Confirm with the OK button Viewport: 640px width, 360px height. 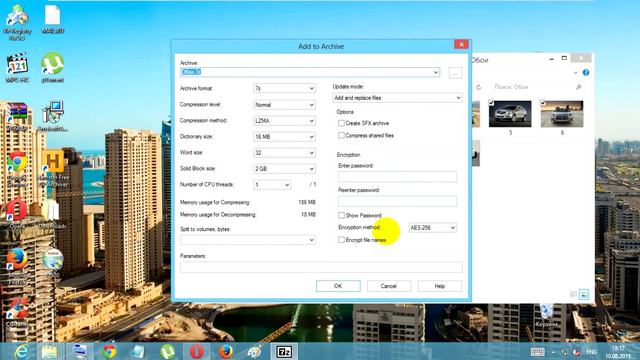[338, 286]
